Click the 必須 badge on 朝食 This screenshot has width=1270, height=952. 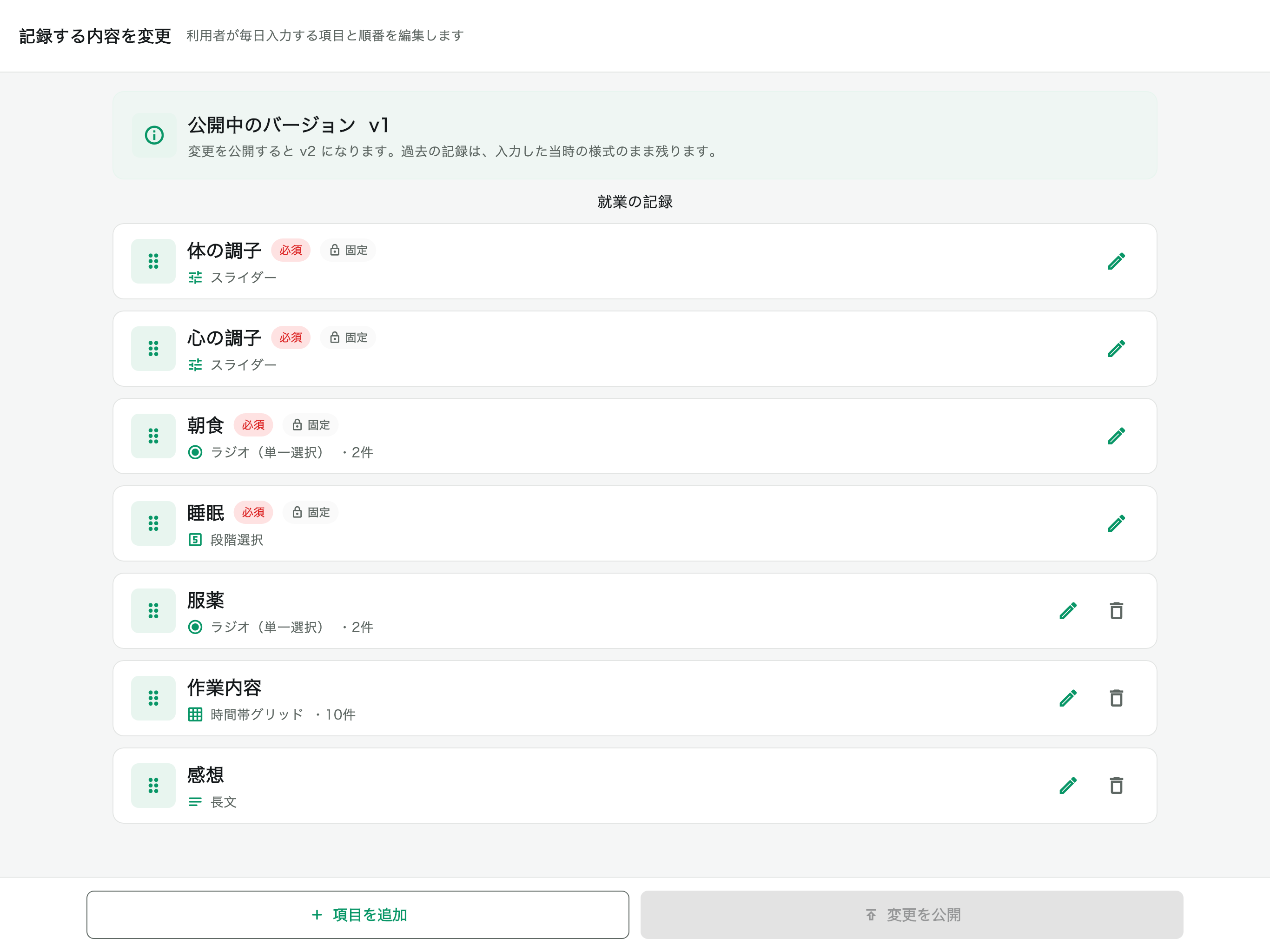tap(253, 425)
